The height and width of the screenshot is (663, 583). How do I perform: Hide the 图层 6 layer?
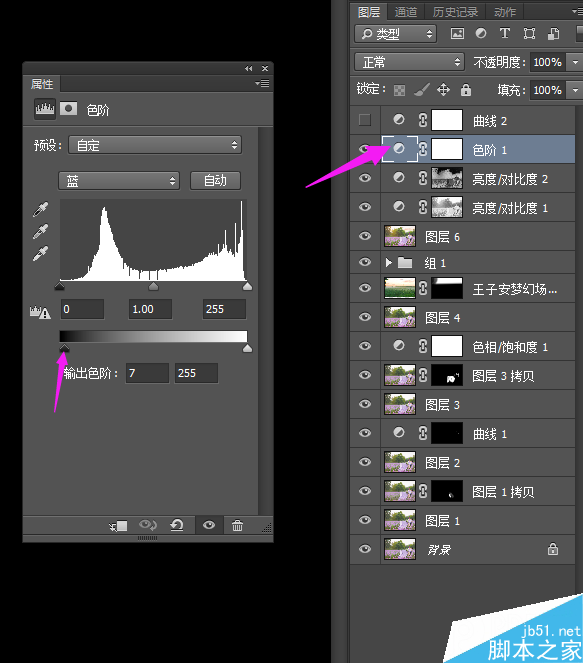(364, 236)
